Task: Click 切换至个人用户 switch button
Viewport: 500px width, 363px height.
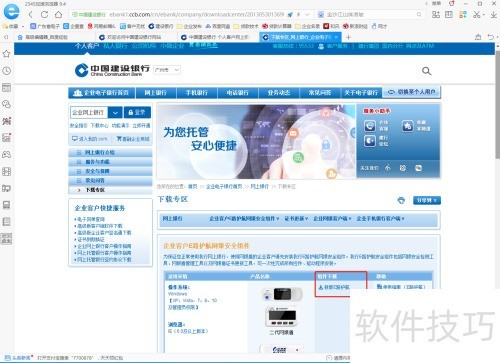Action: [412, 92]
